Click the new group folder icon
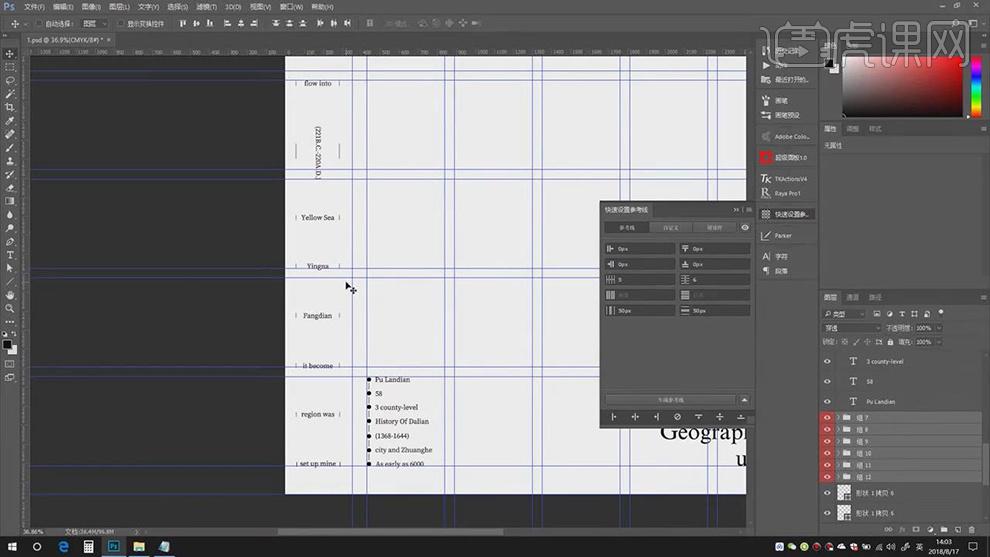 [944, 530]
